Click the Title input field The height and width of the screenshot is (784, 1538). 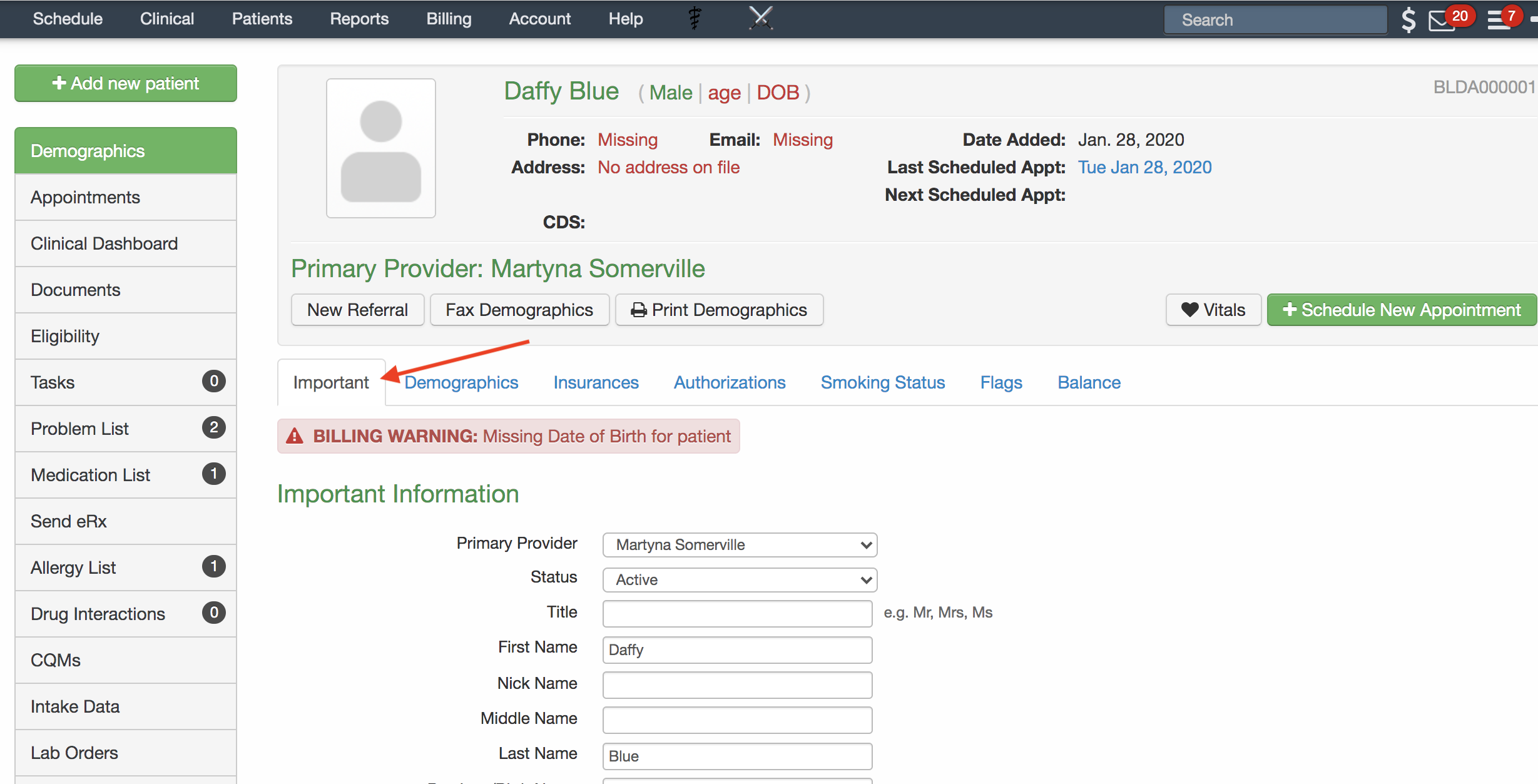(737, 613)
